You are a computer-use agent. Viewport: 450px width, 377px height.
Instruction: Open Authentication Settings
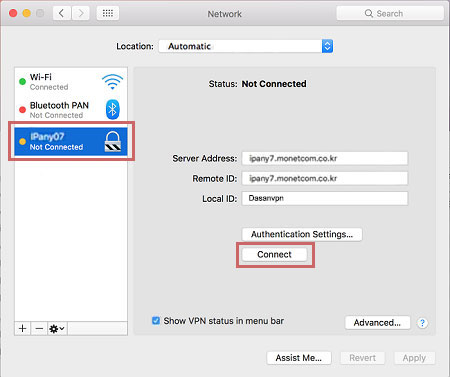click(302, 234)
